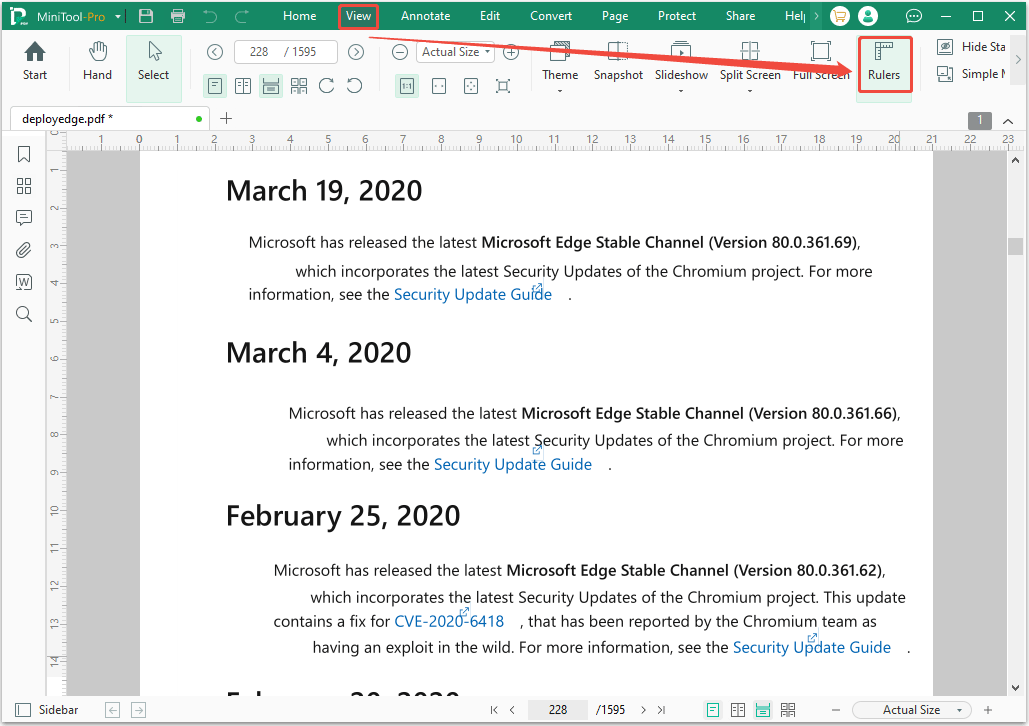1029x726 pixels.
Task: Enable scrolling mode in ribbon
Action: [x=270, y=86]
